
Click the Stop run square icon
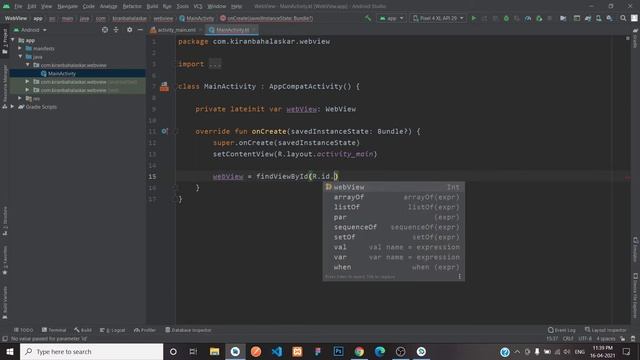tap(549, 18)
